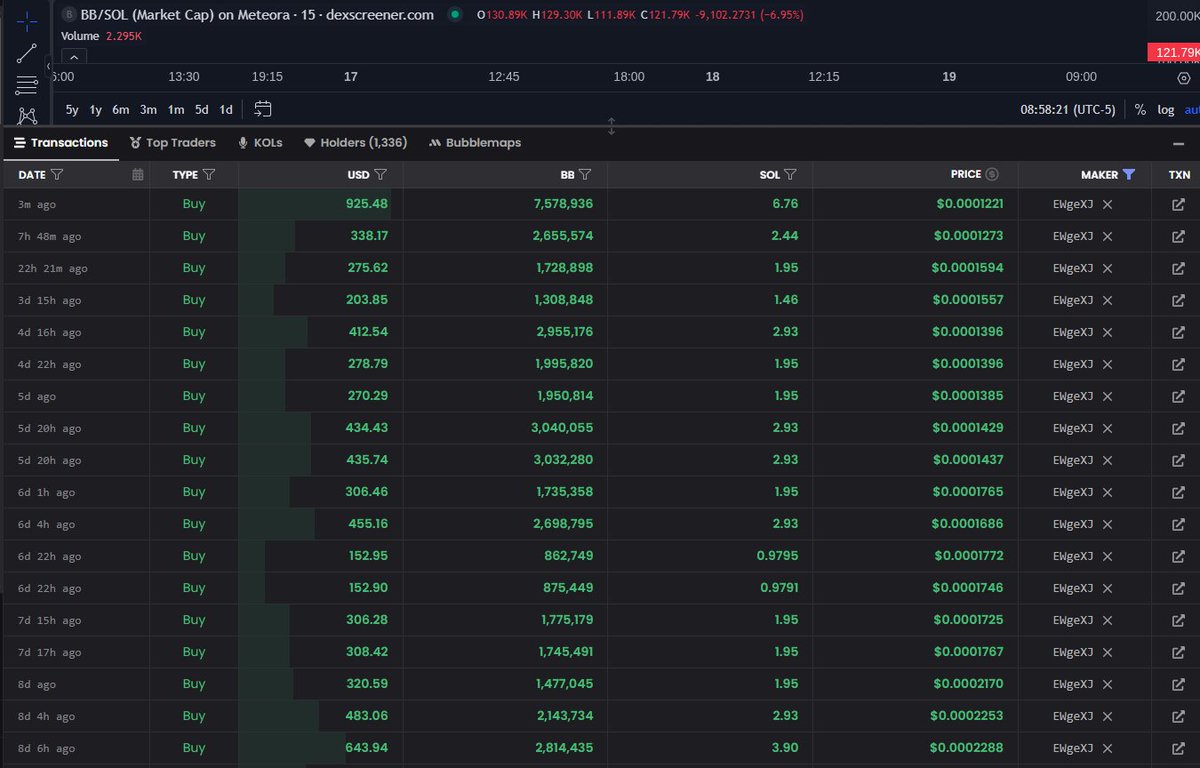Toggle the PRICE column currency icon
The height and width of the screenshot is (768, 1200).
(992, 174)
